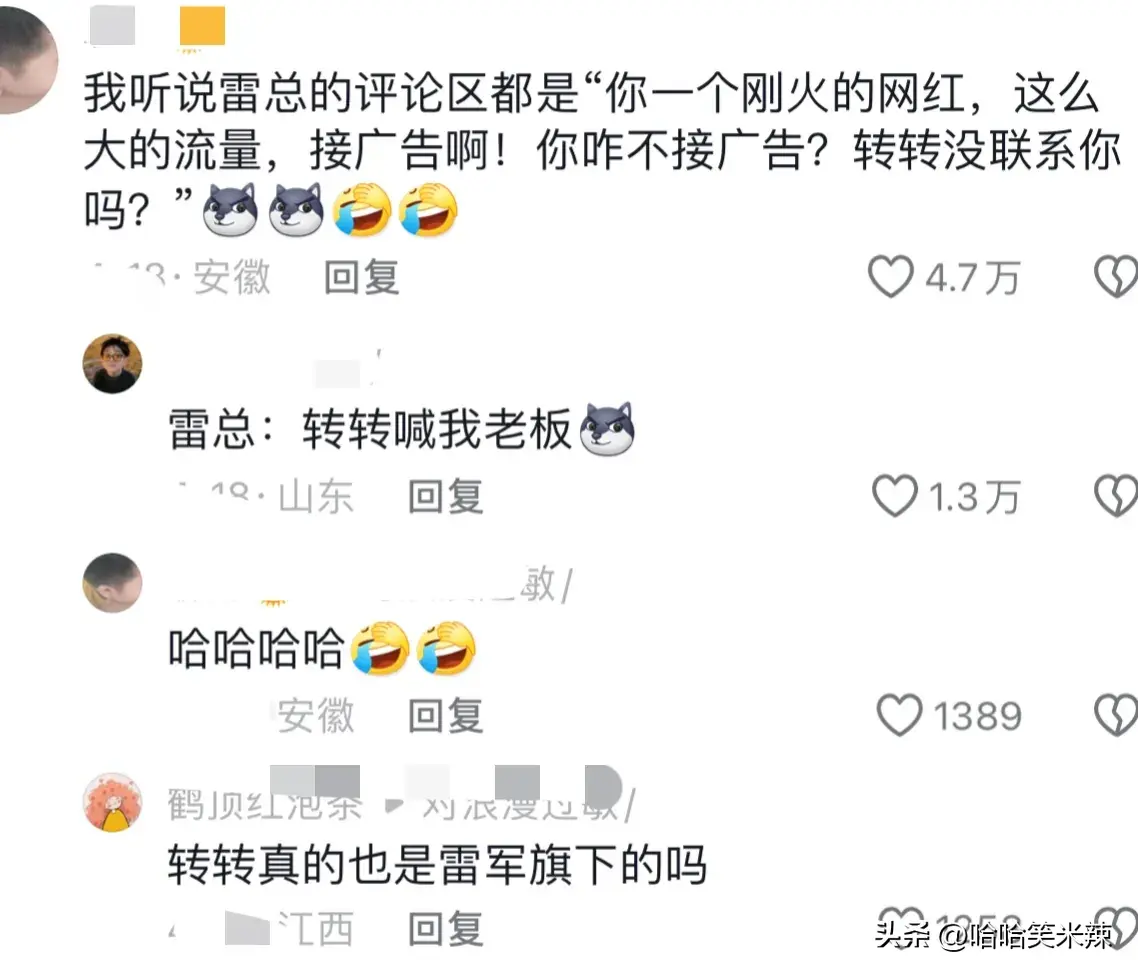This screenshot has width=1138, height=975.
Task: Reply to the 江西 user's comment
Action: 446,929
